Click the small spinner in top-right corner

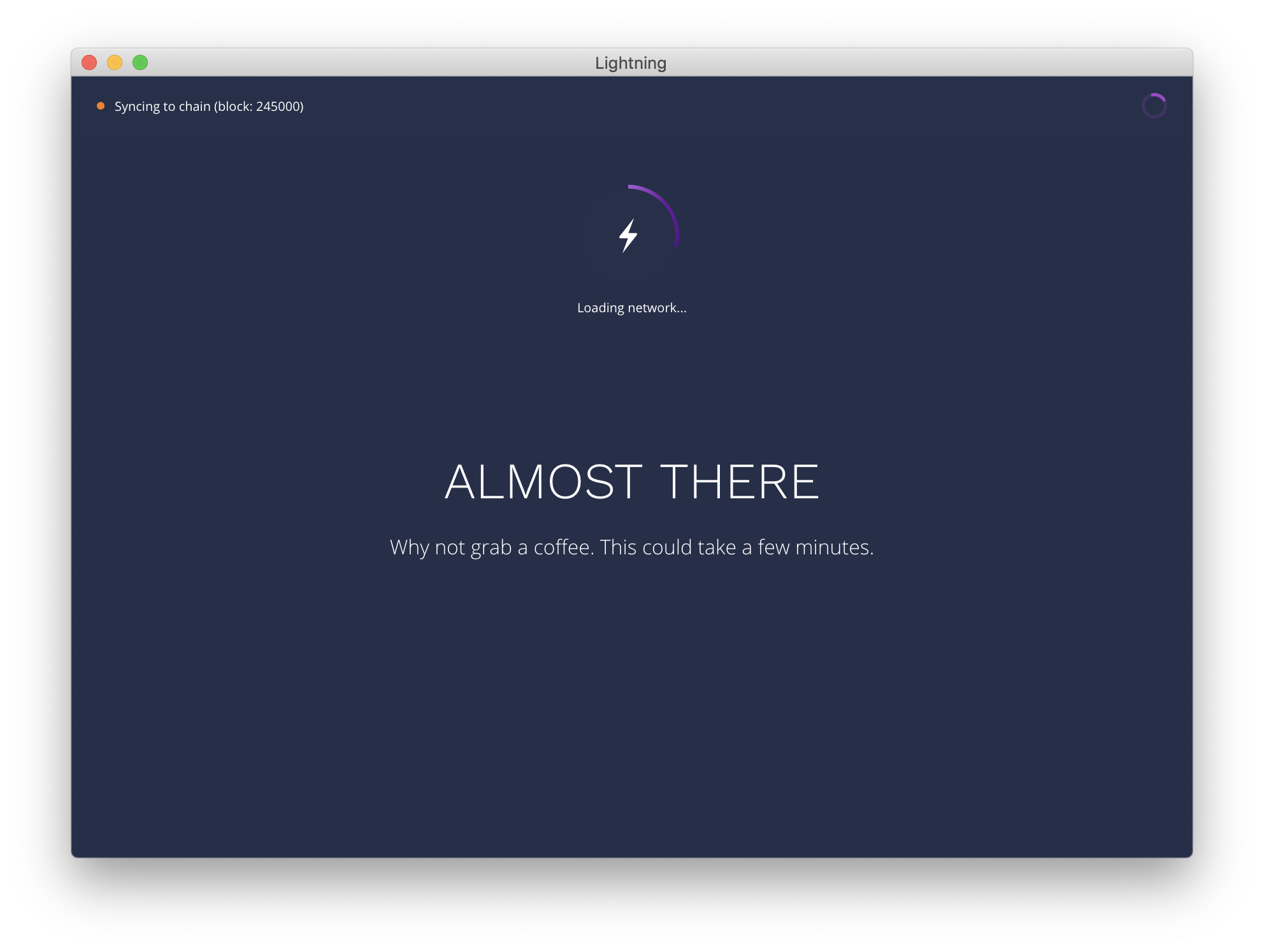point(1154,106)
